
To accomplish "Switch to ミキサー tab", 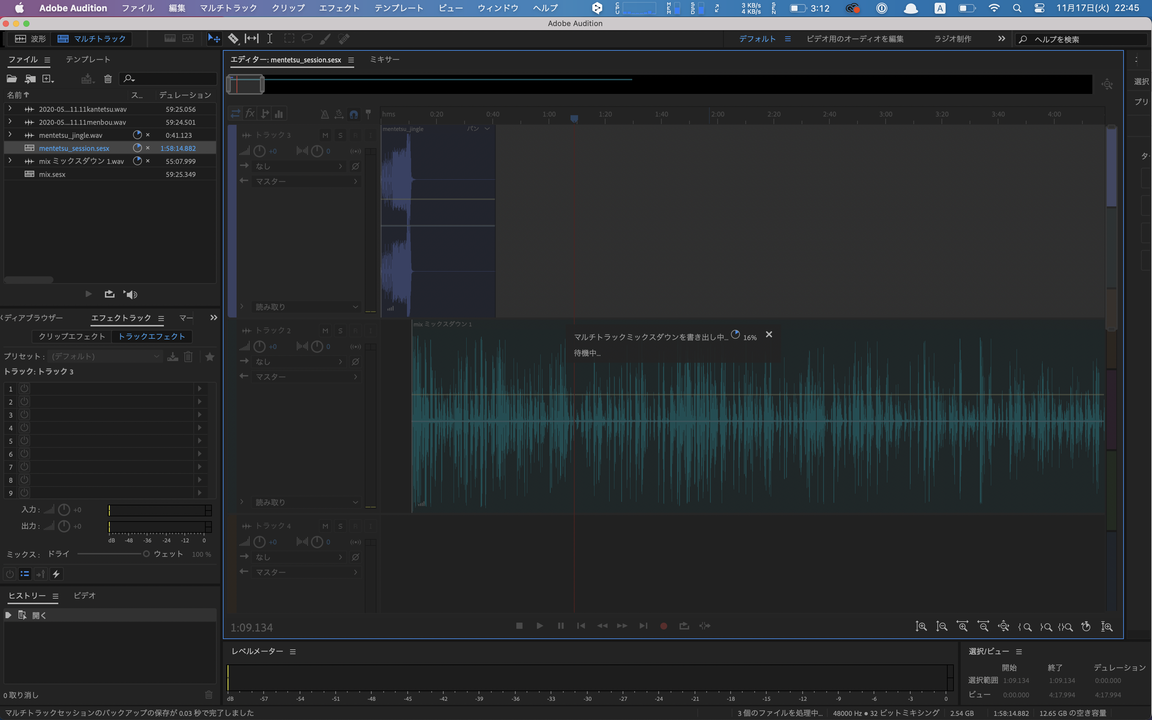I will tap(384, 60).
